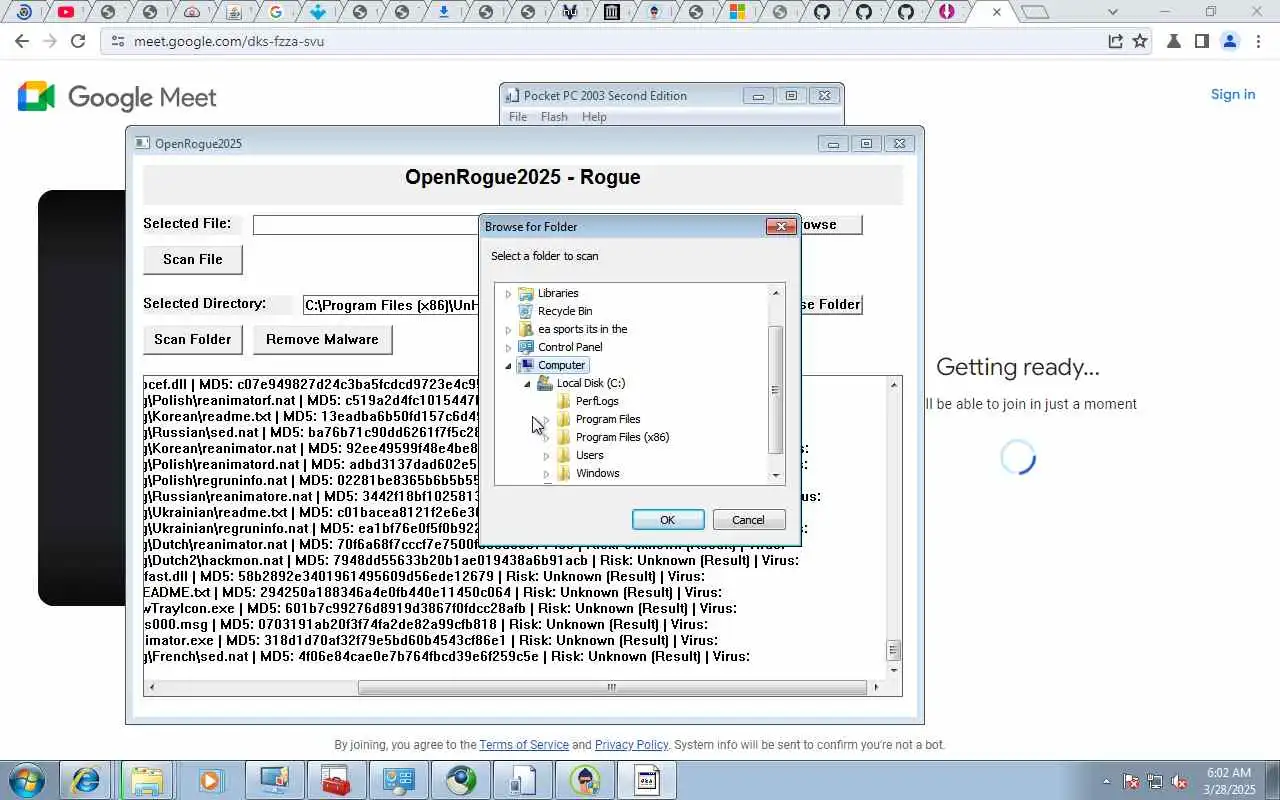
Task: Click the Remove Malware button
Action: (x=322, y=339)
